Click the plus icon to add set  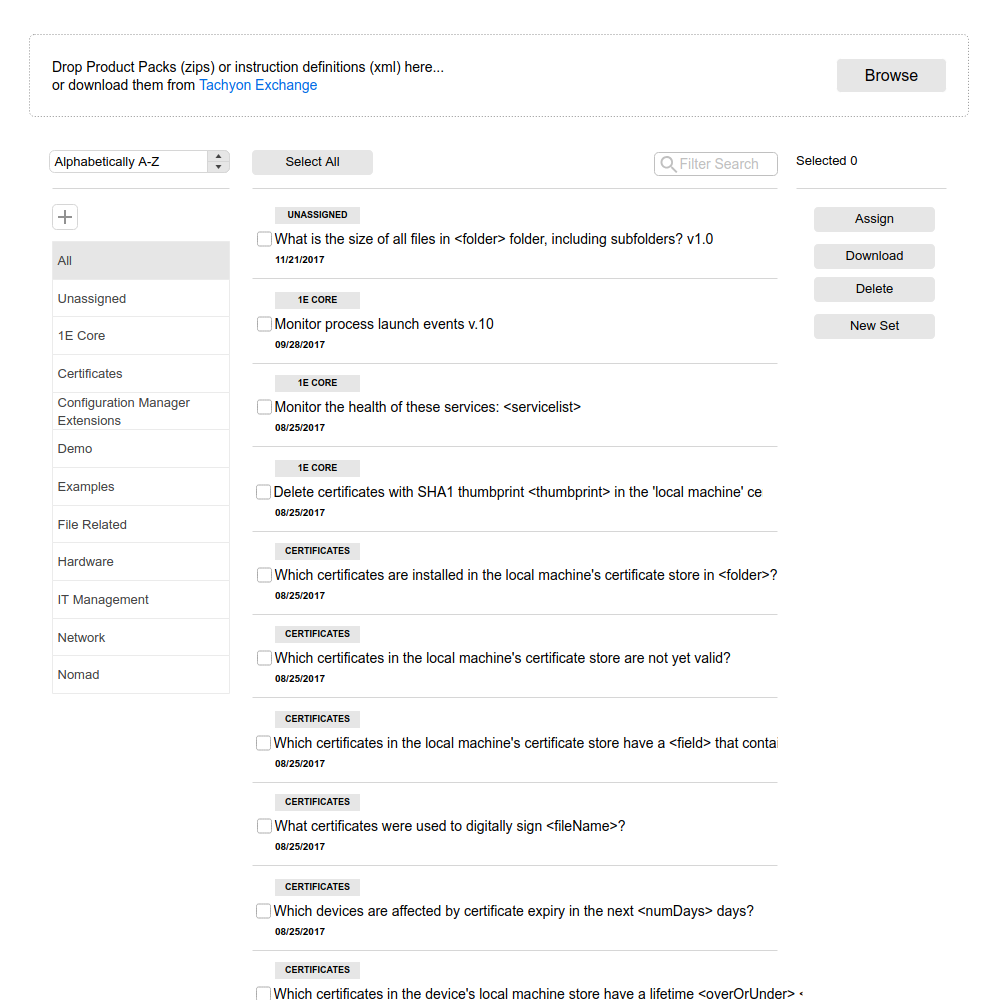tap(64, 217)
